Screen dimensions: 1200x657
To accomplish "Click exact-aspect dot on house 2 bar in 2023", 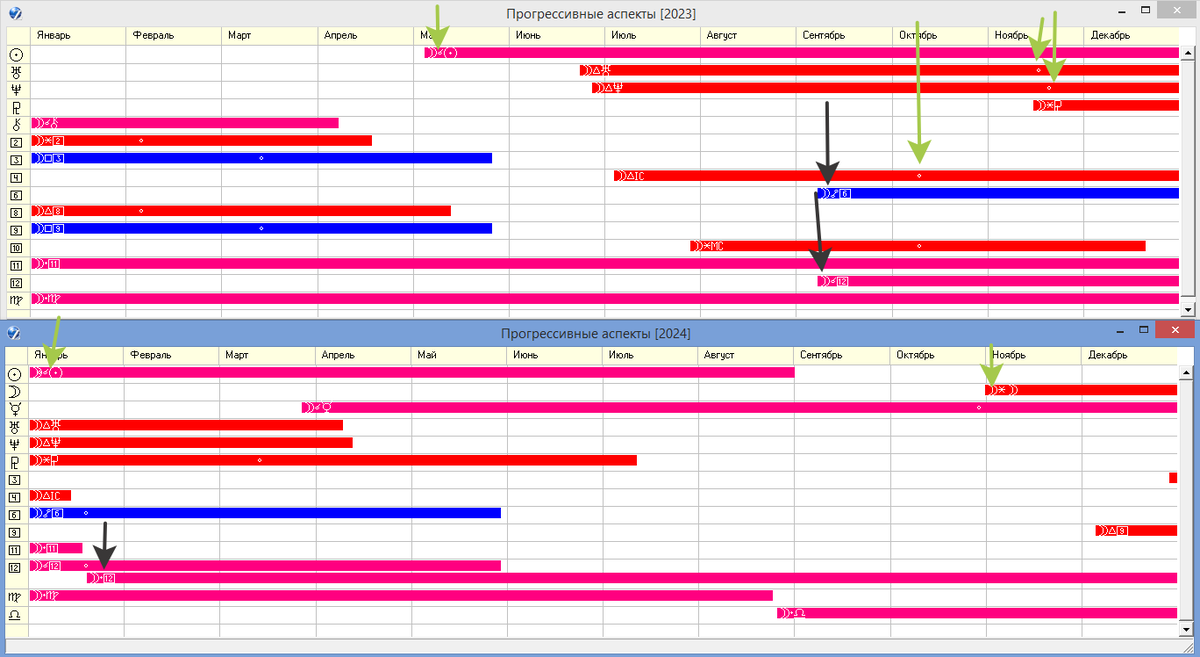I will click(x=141, y=141).
